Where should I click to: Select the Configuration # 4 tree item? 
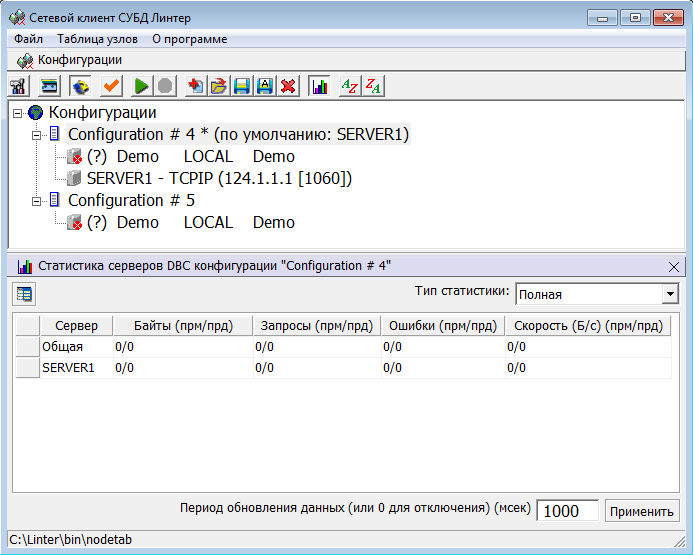(x=239, y=134)
